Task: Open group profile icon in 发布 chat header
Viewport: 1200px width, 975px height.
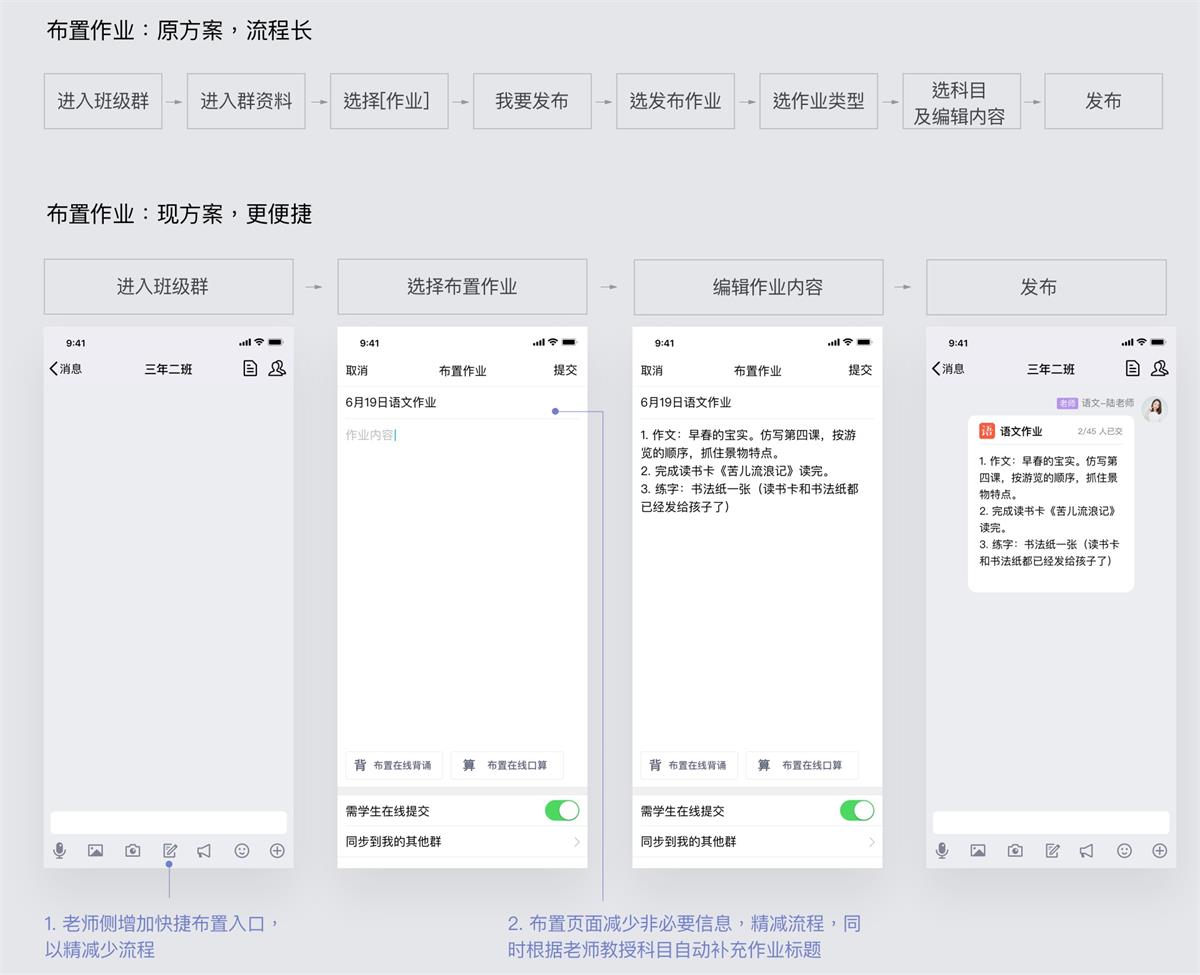Action: (x=1159, y=369)
